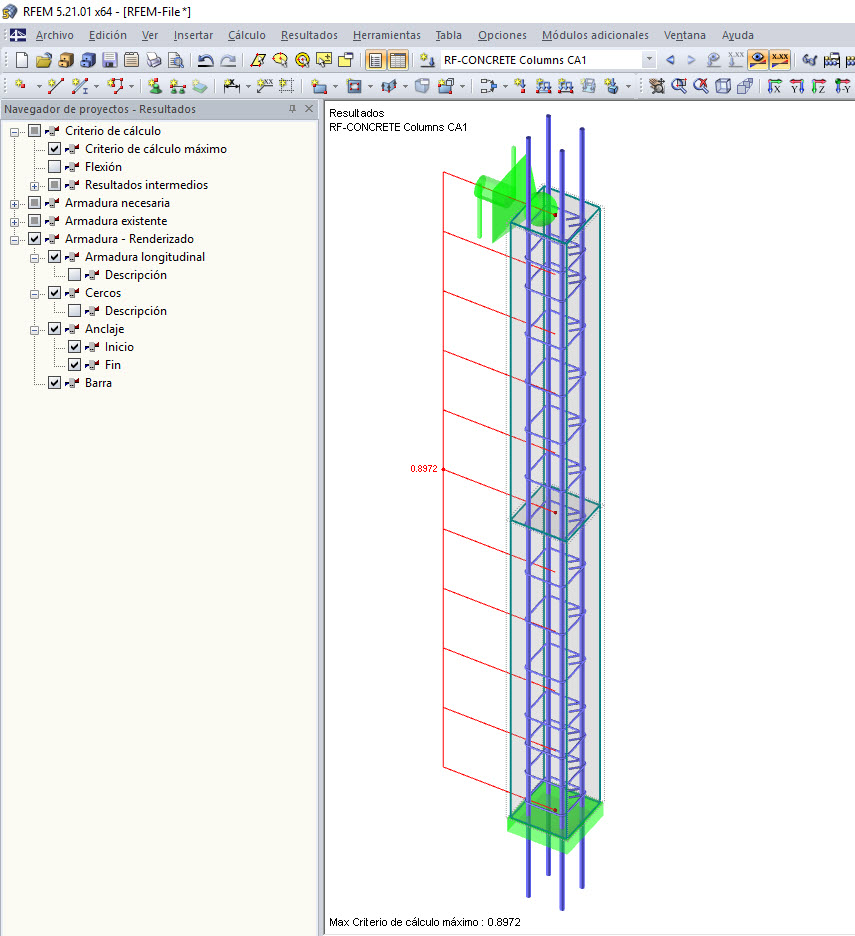Set view in X direction

(774, 86)
